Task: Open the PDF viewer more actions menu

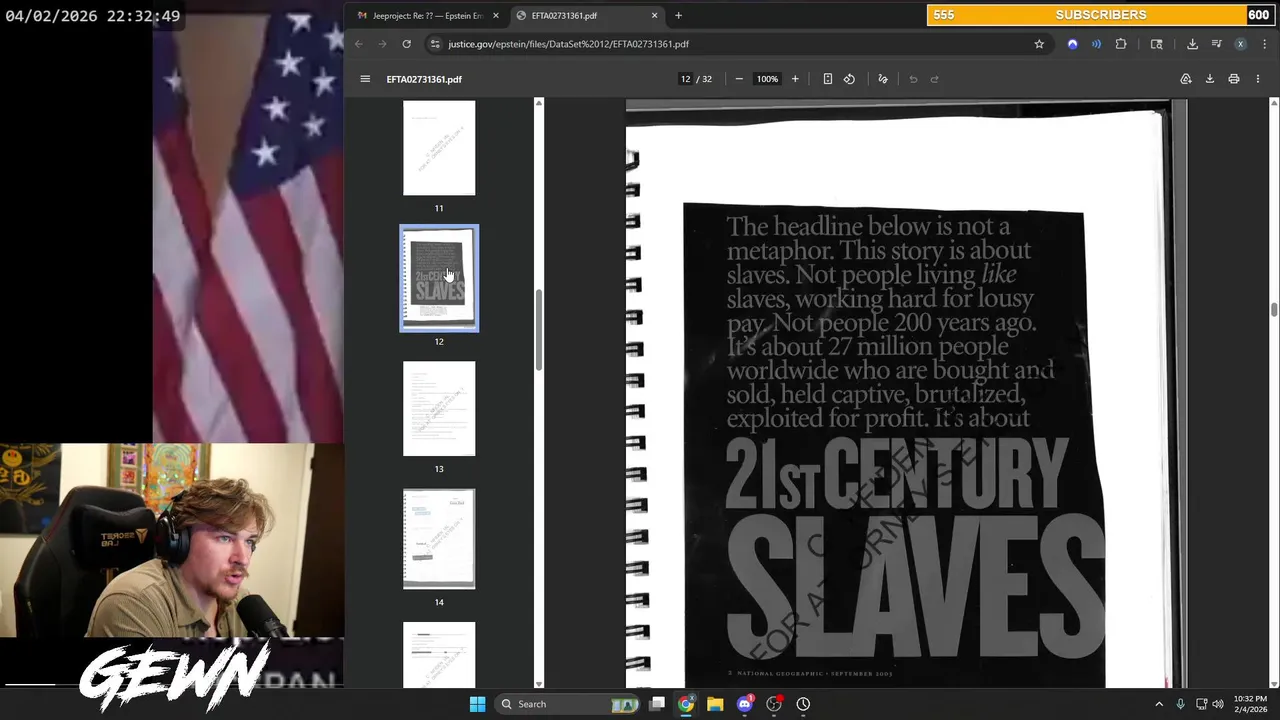Action: point(1258,79)
